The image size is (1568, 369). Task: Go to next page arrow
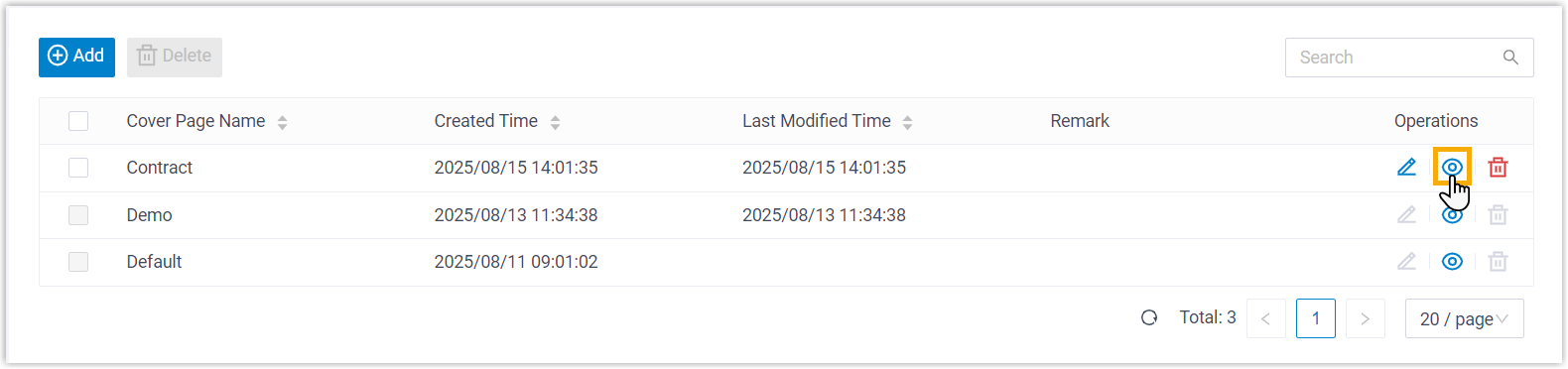tap(1365, 318)
